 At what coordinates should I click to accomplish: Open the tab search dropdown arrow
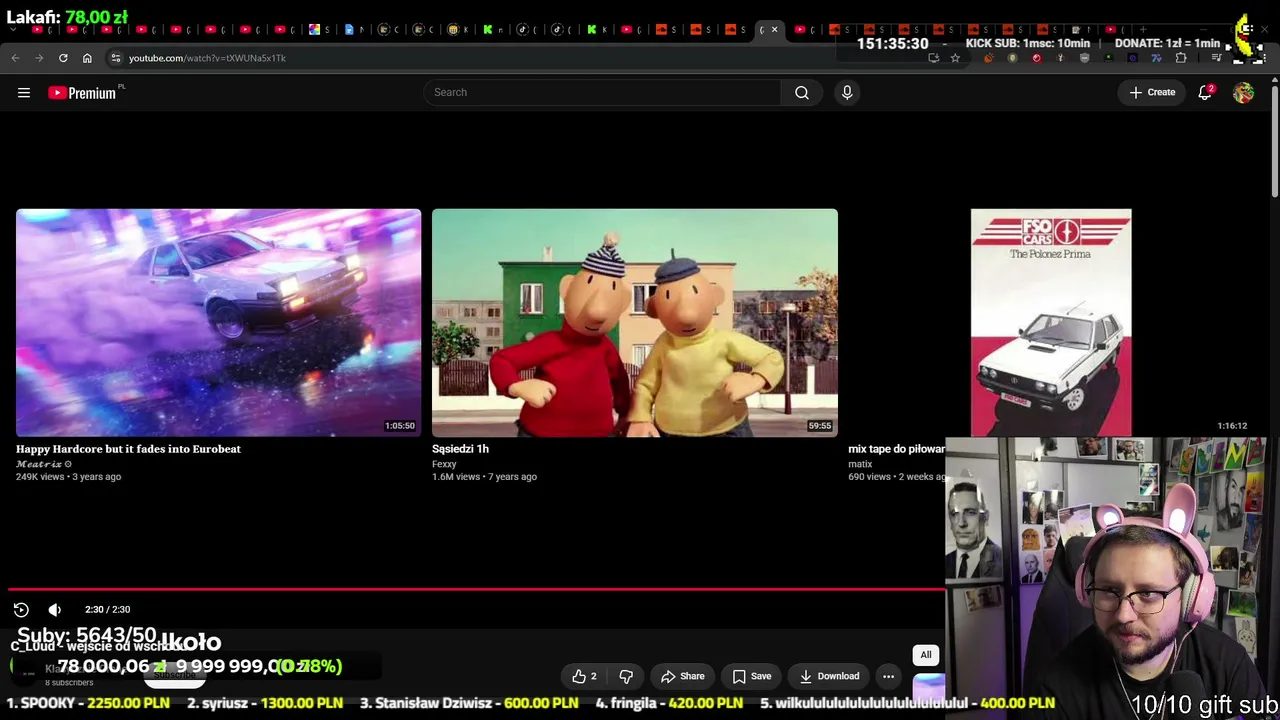pyautogui.click(x=15, y=29)
